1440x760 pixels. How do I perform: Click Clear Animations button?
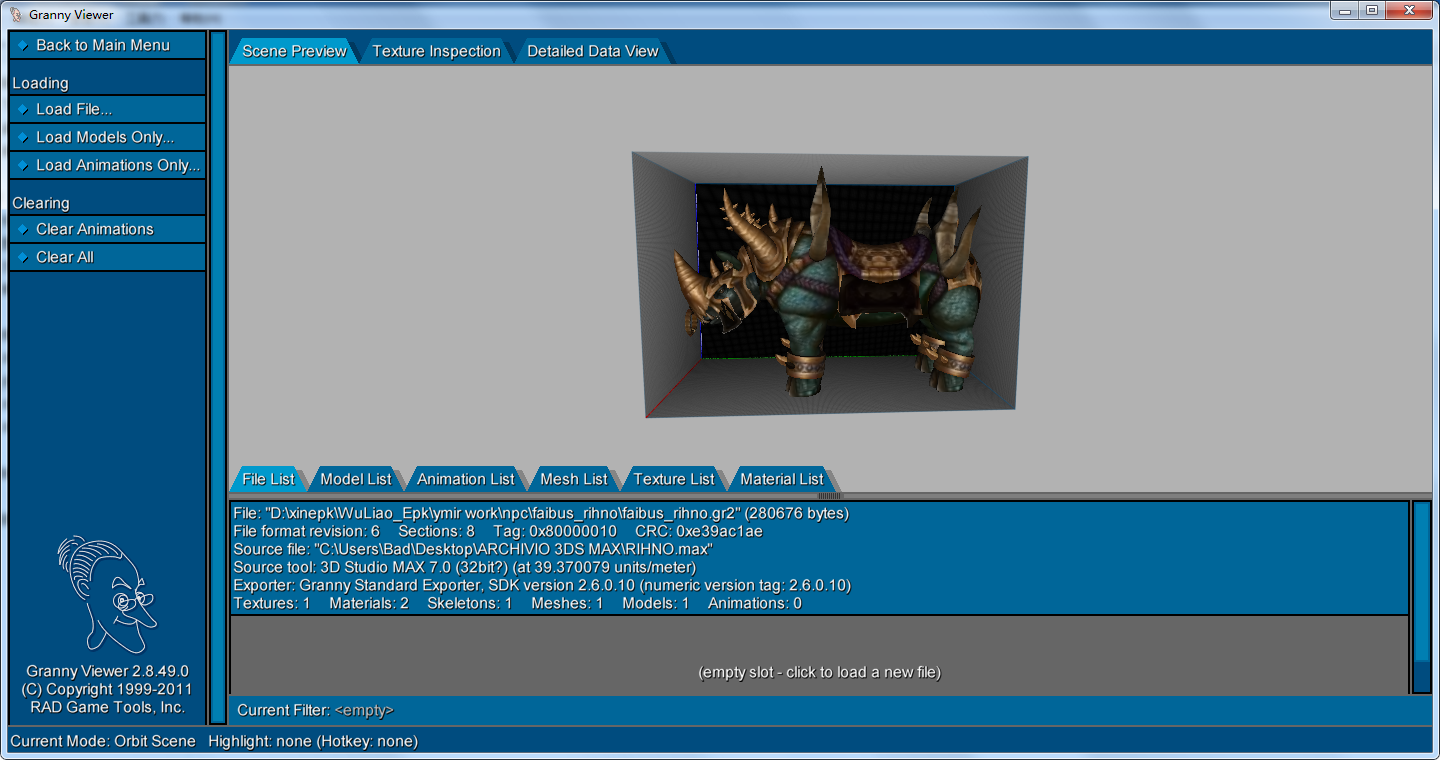(107, 229)
